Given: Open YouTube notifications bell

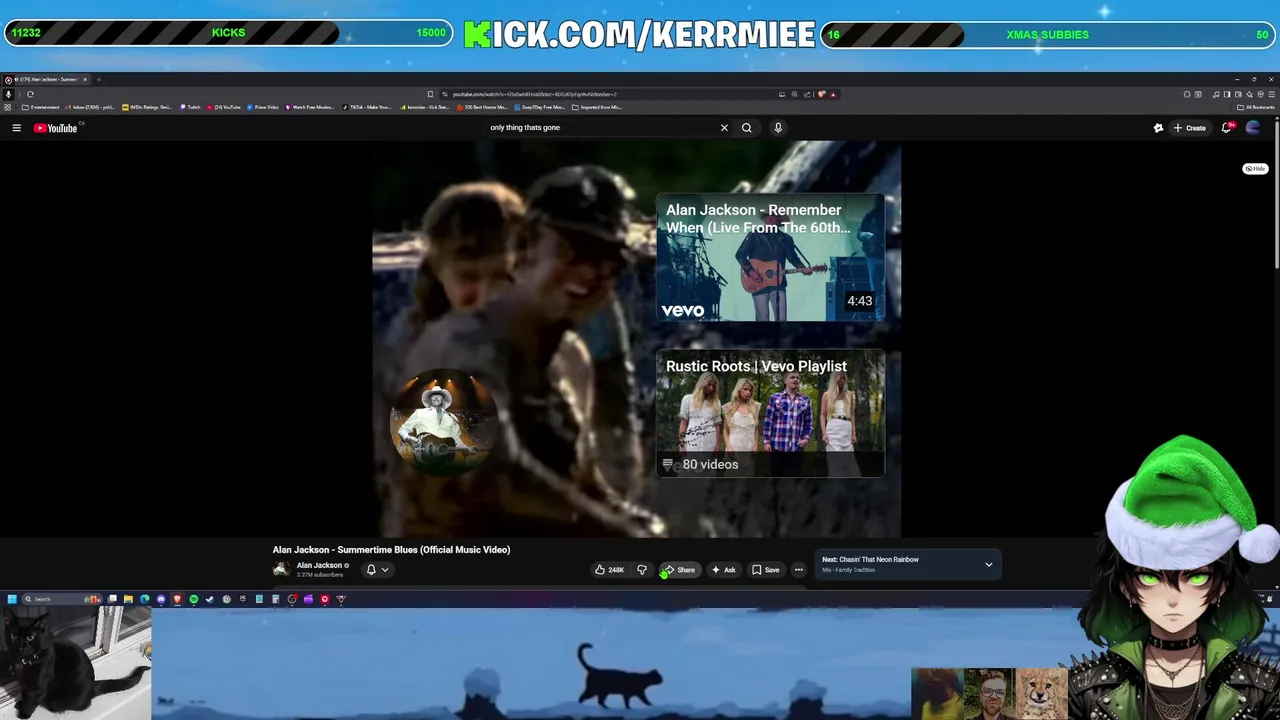Looking at the screenshot, I should click(1227, 128).
